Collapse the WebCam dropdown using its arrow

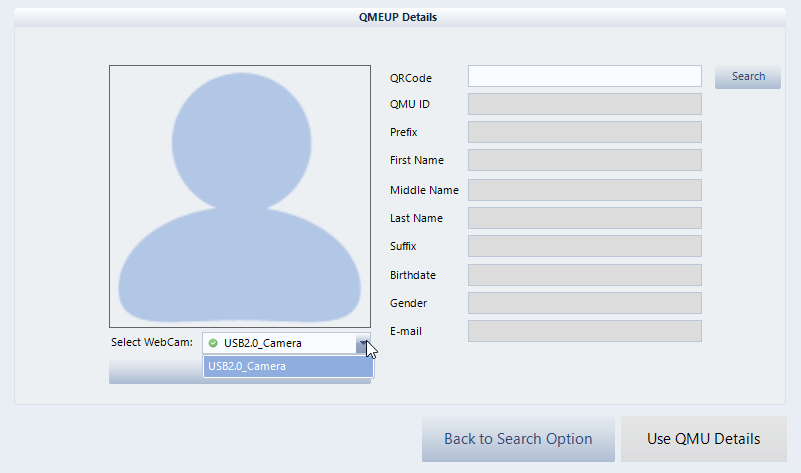tap(363, 343)
